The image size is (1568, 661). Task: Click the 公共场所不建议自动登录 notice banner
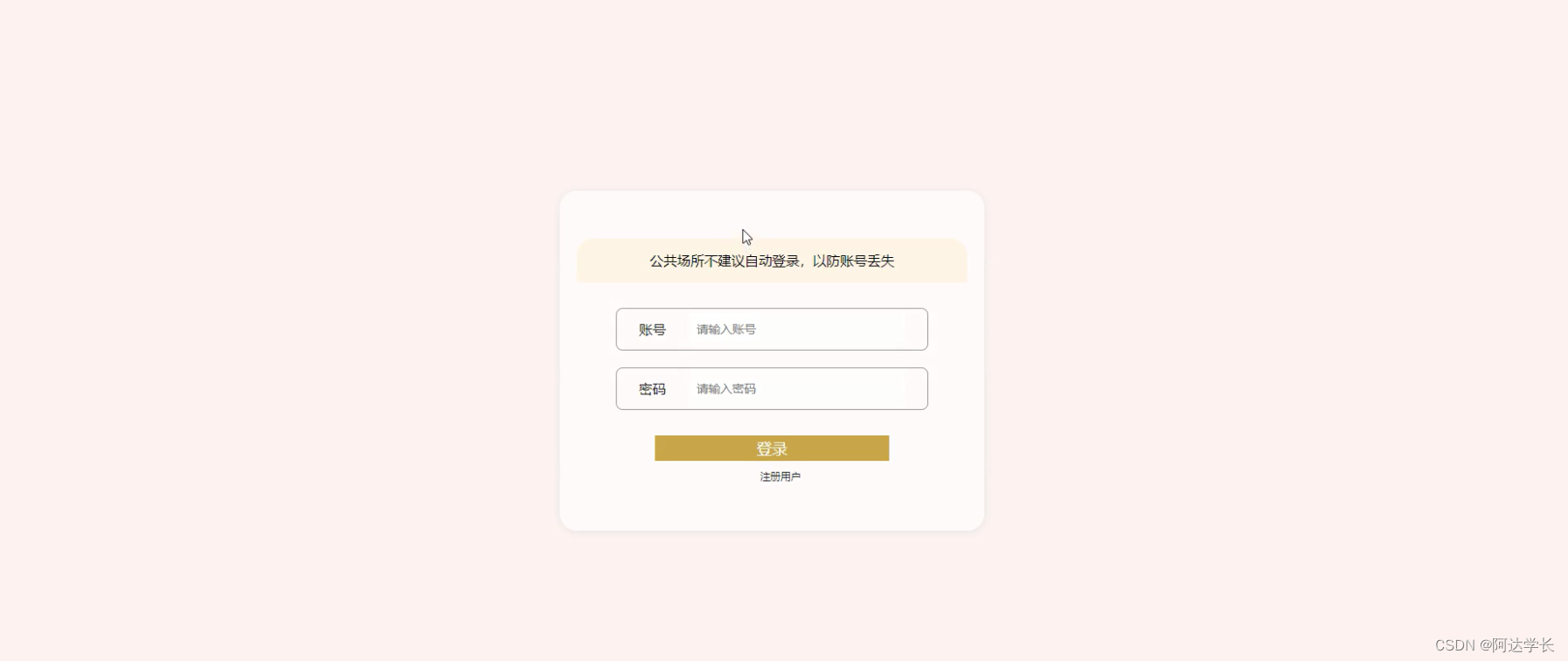[772, 261]
